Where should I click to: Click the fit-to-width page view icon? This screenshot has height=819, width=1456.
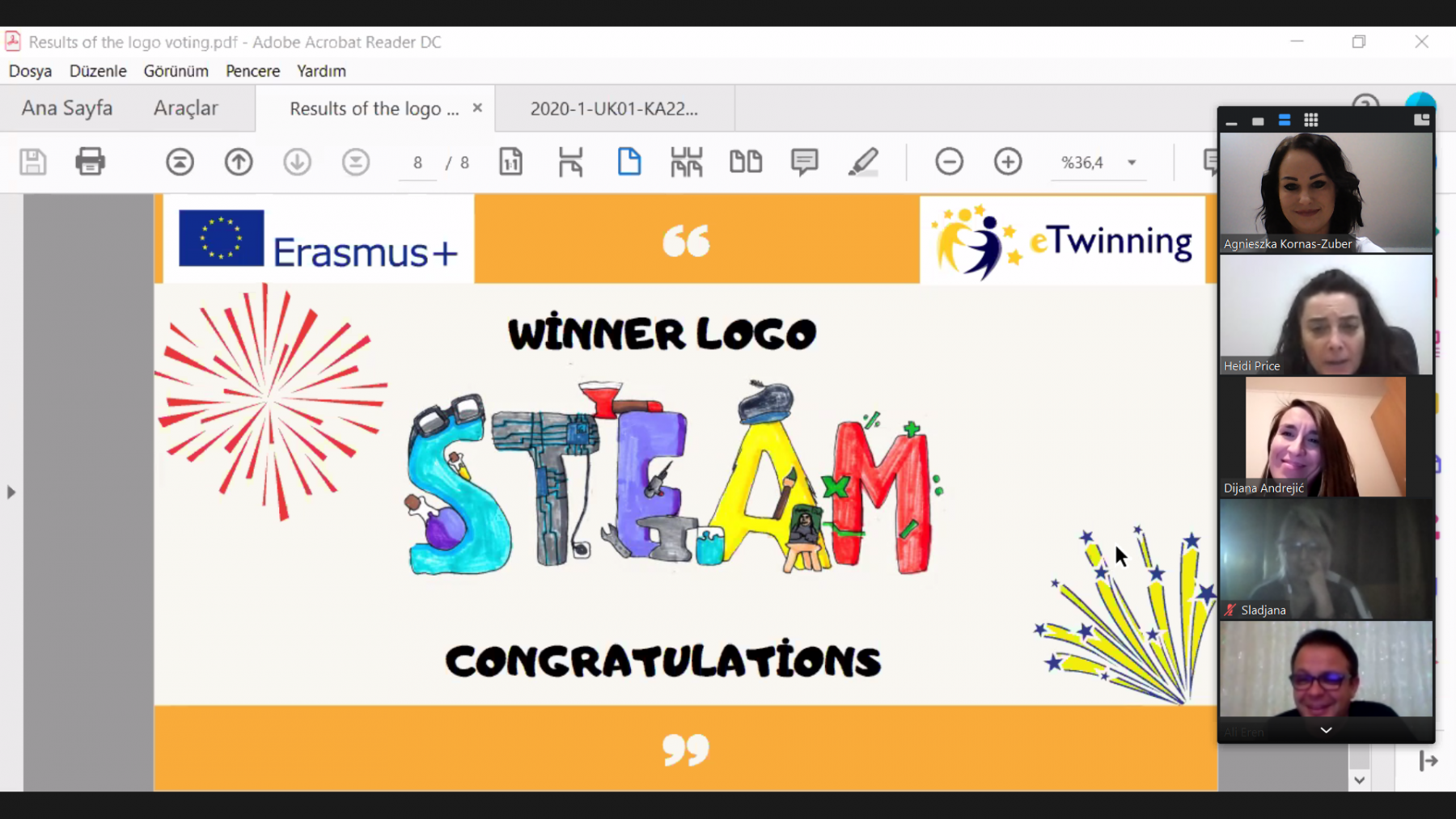(570, 162)
